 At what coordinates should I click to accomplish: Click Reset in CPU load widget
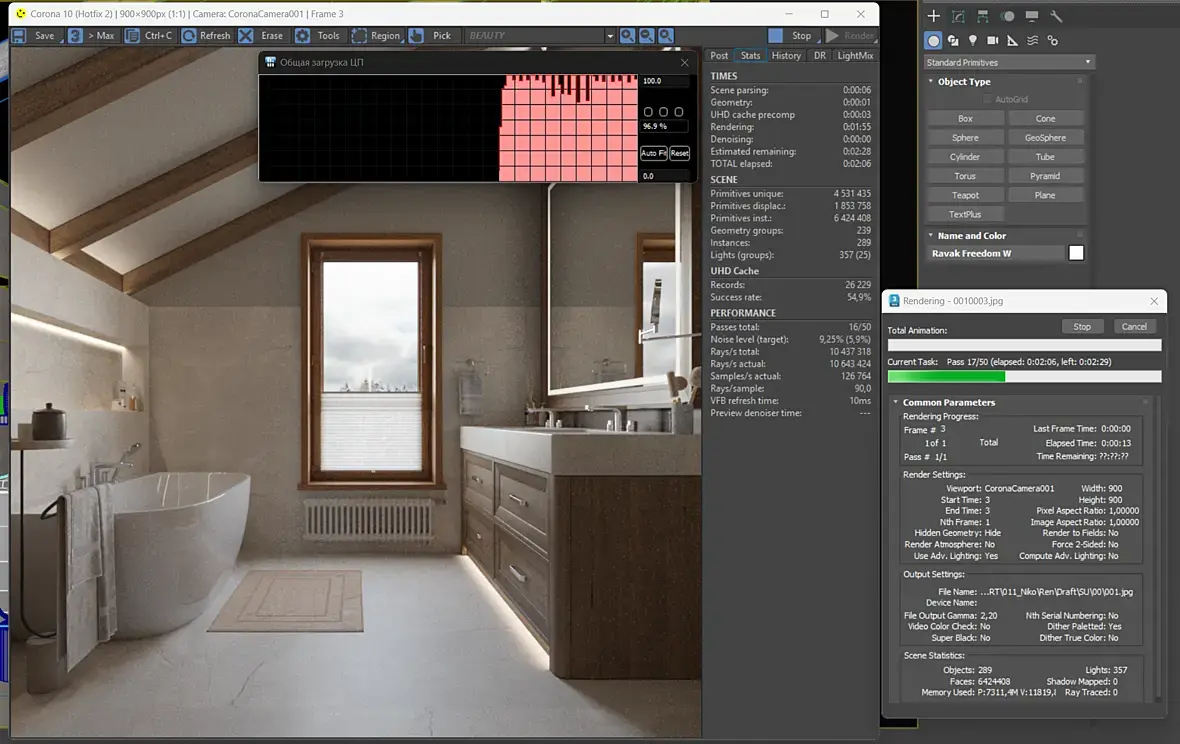point(680,153)
